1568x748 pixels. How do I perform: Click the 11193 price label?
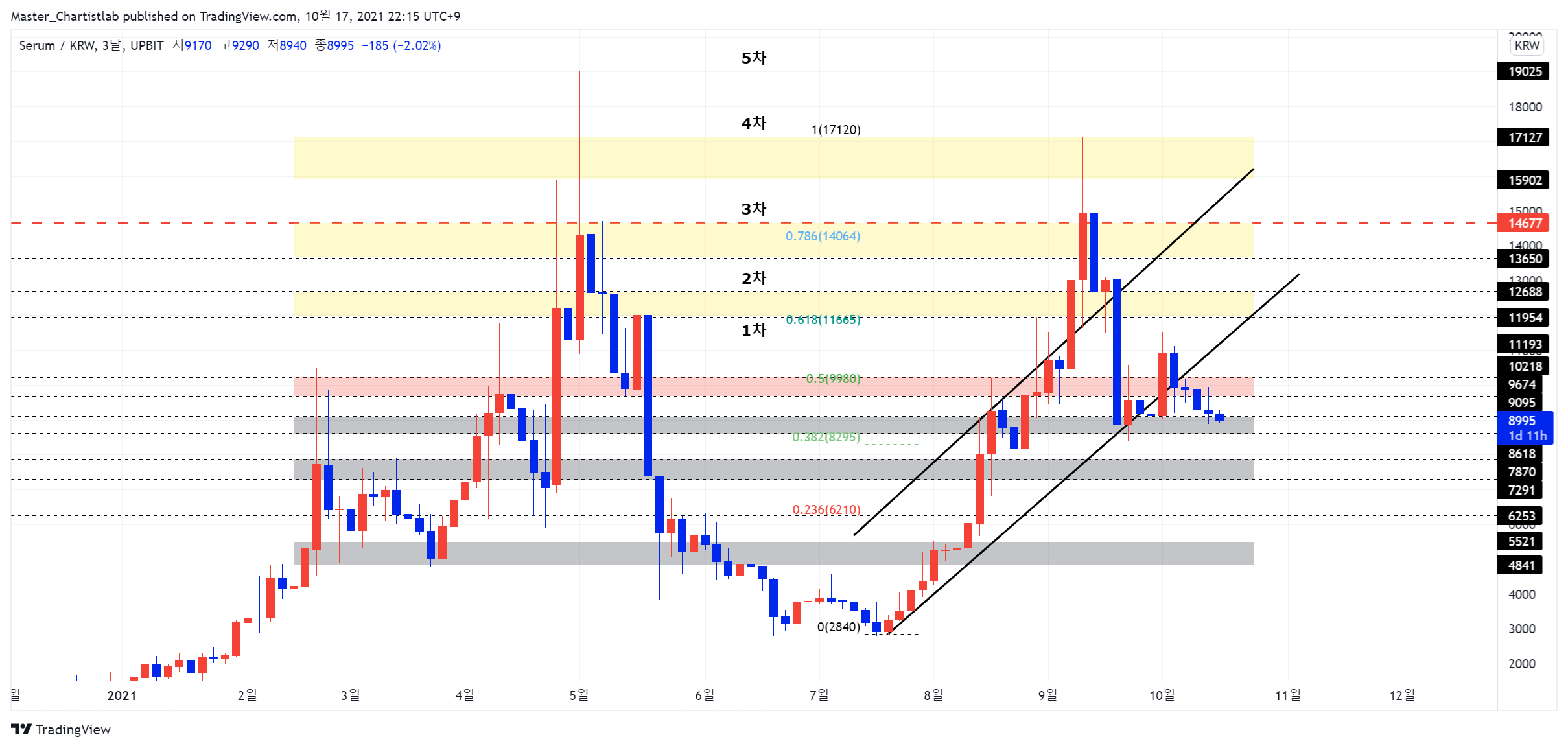[1523, 344]
